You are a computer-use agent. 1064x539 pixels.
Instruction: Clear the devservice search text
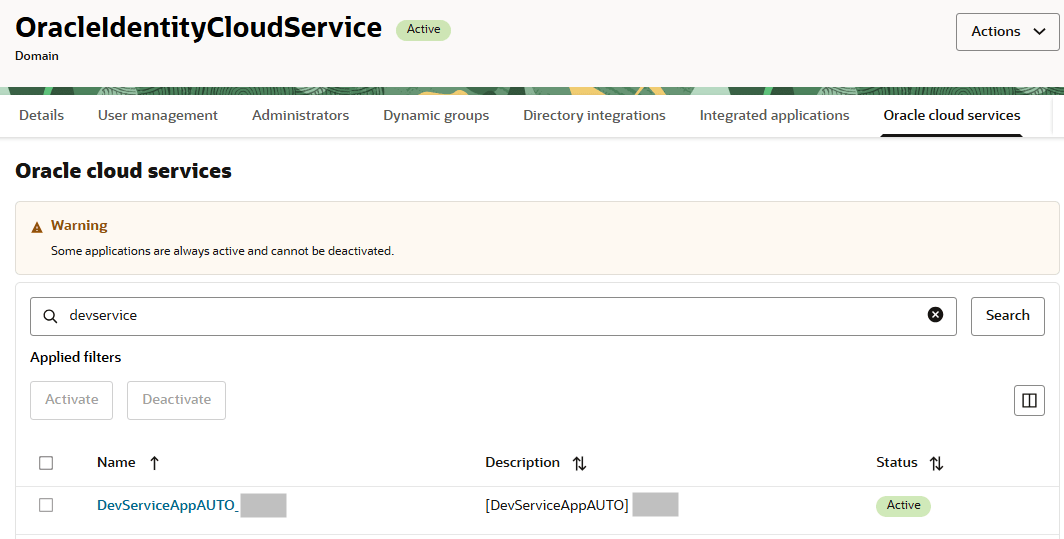click(x=935, y=315)
